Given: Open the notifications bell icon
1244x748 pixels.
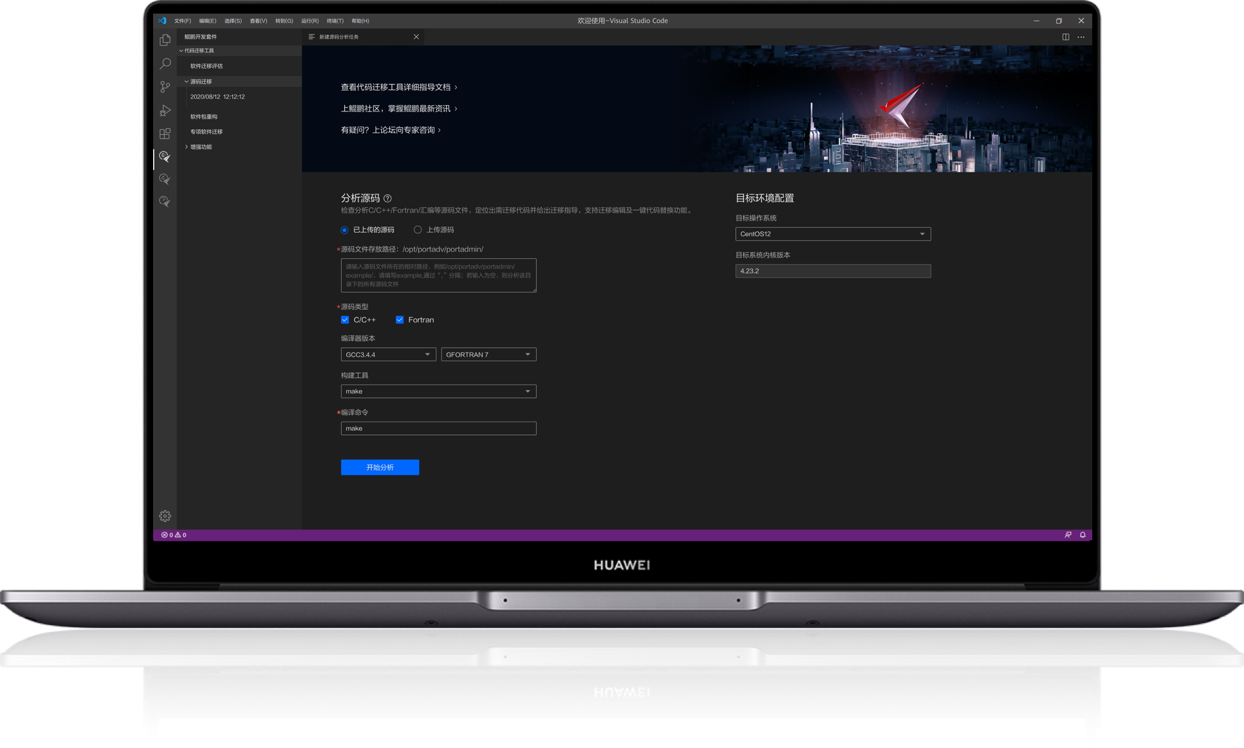Looking at the screenshot, I should [1083, 535].
